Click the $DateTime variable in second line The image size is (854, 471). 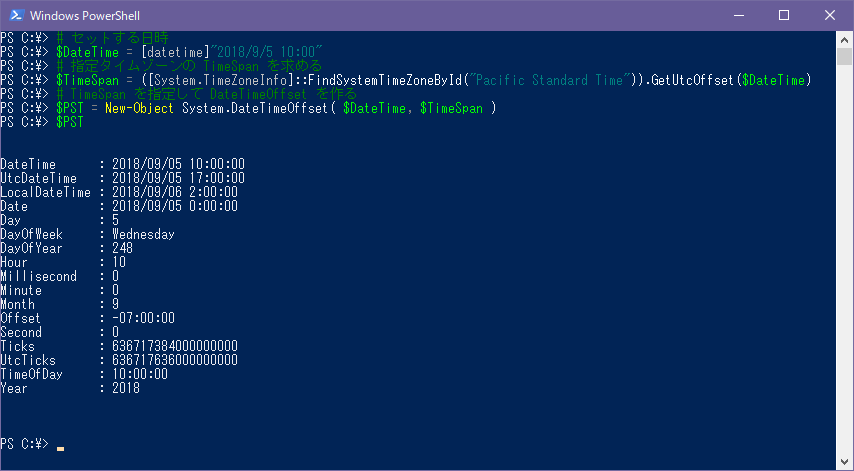point(87,52)
